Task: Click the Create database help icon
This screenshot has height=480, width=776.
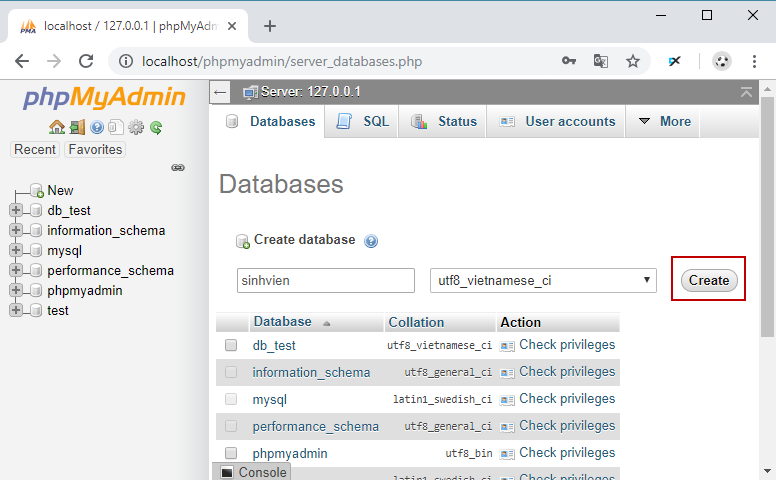Action: tap(371, 241)
